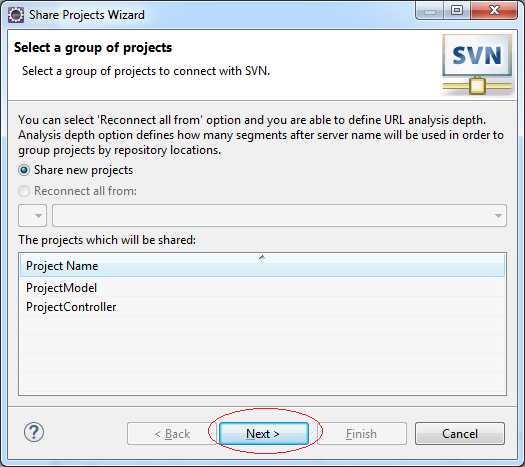525x467 pixels.
Task: Click the Project Name column header
Action: pos(262,265)
